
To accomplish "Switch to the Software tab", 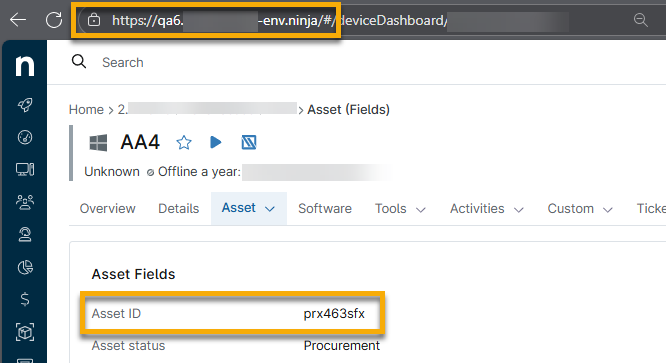I will coord(325,208).
